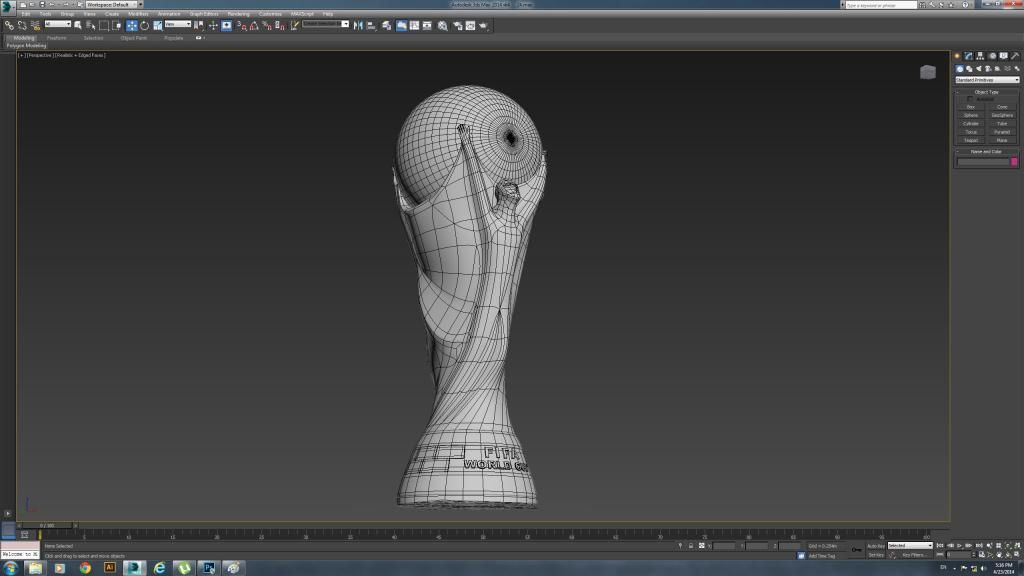The width and height of the screenshot is (1024, 576).
Task: Open the Select by Name dialog
Action: 90,25
